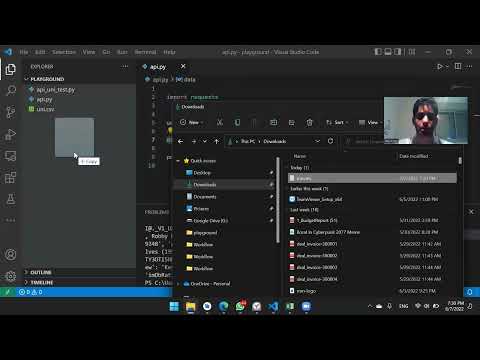Open recent locations chevron beside forward arrow

205,141
